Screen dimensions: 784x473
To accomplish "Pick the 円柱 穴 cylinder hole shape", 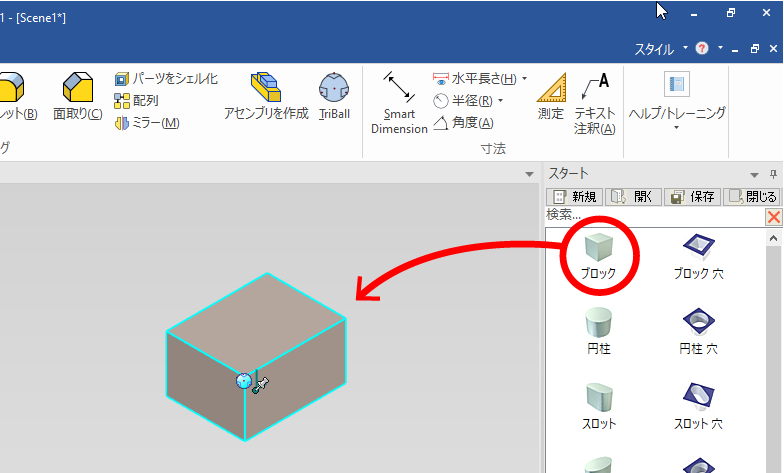I will pyautogui.click(x=698, y=331).
